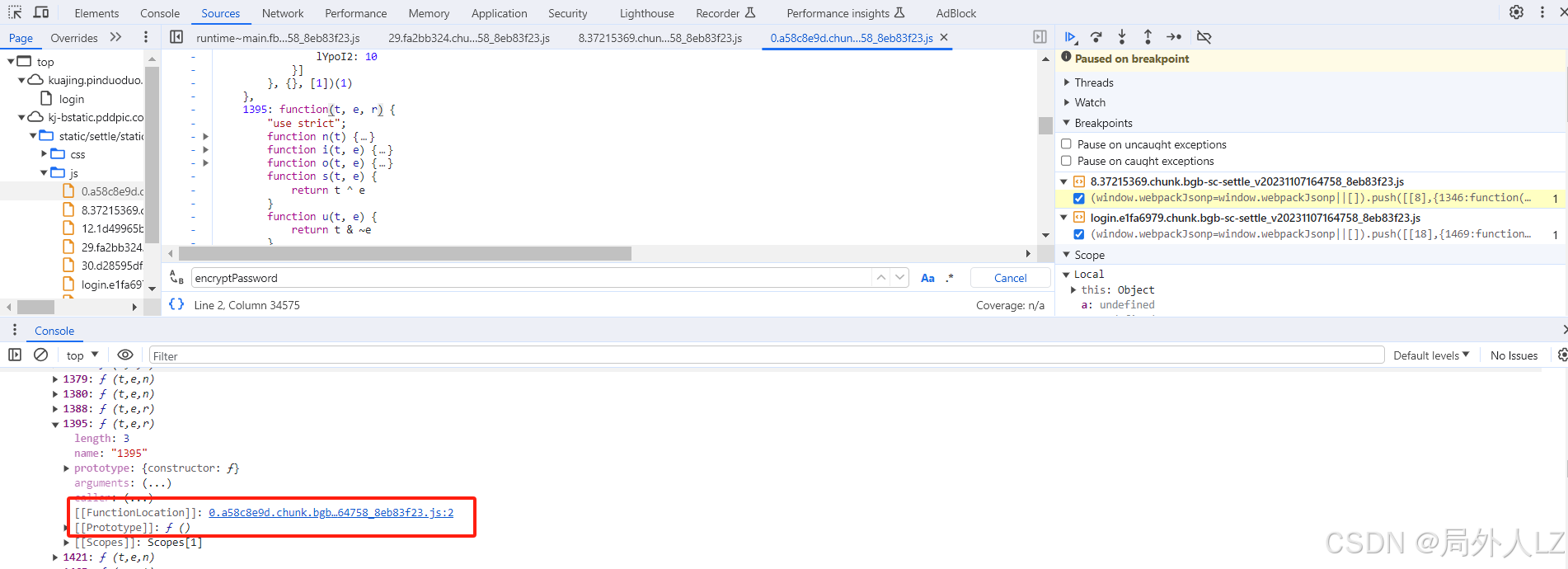The width and height of the screenshot is (1568, 569).
Task: Step into the next function call
Action: tap(1122, 37)
